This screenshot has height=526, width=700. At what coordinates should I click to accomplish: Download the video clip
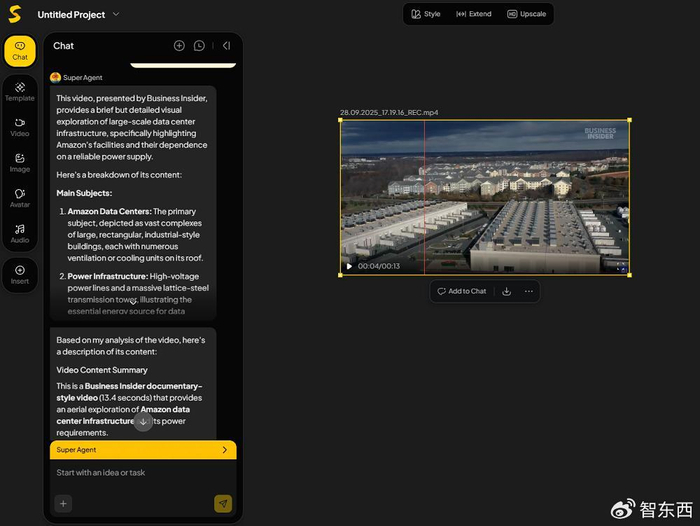click(x=506, y=291)
